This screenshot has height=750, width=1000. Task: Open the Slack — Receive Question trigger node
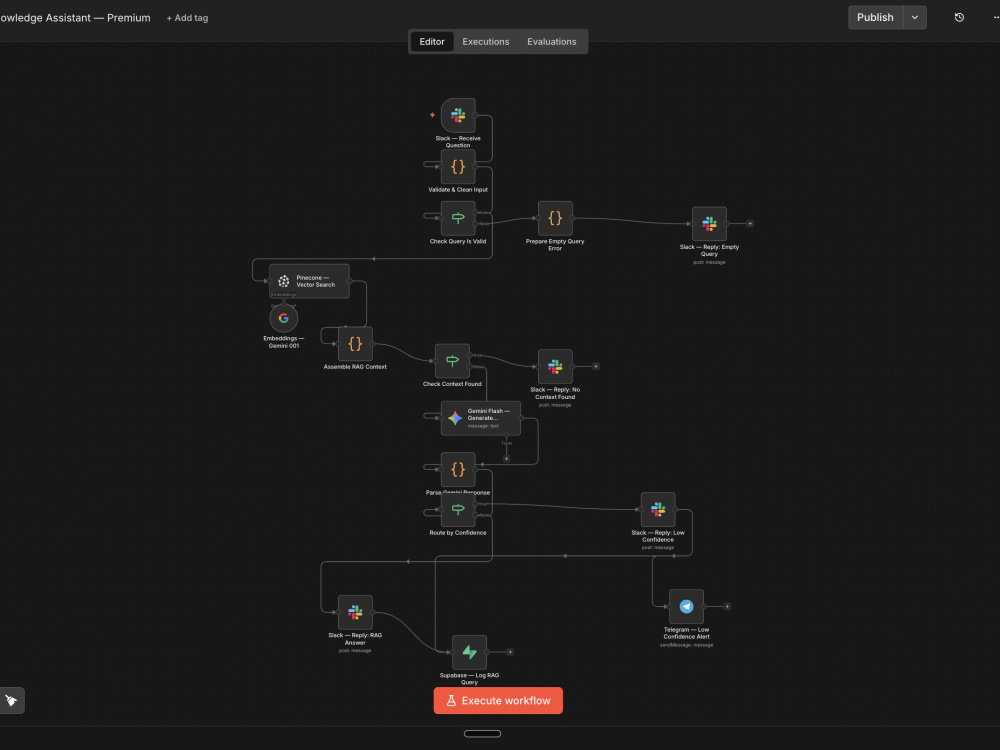click(x=458, y=115)
